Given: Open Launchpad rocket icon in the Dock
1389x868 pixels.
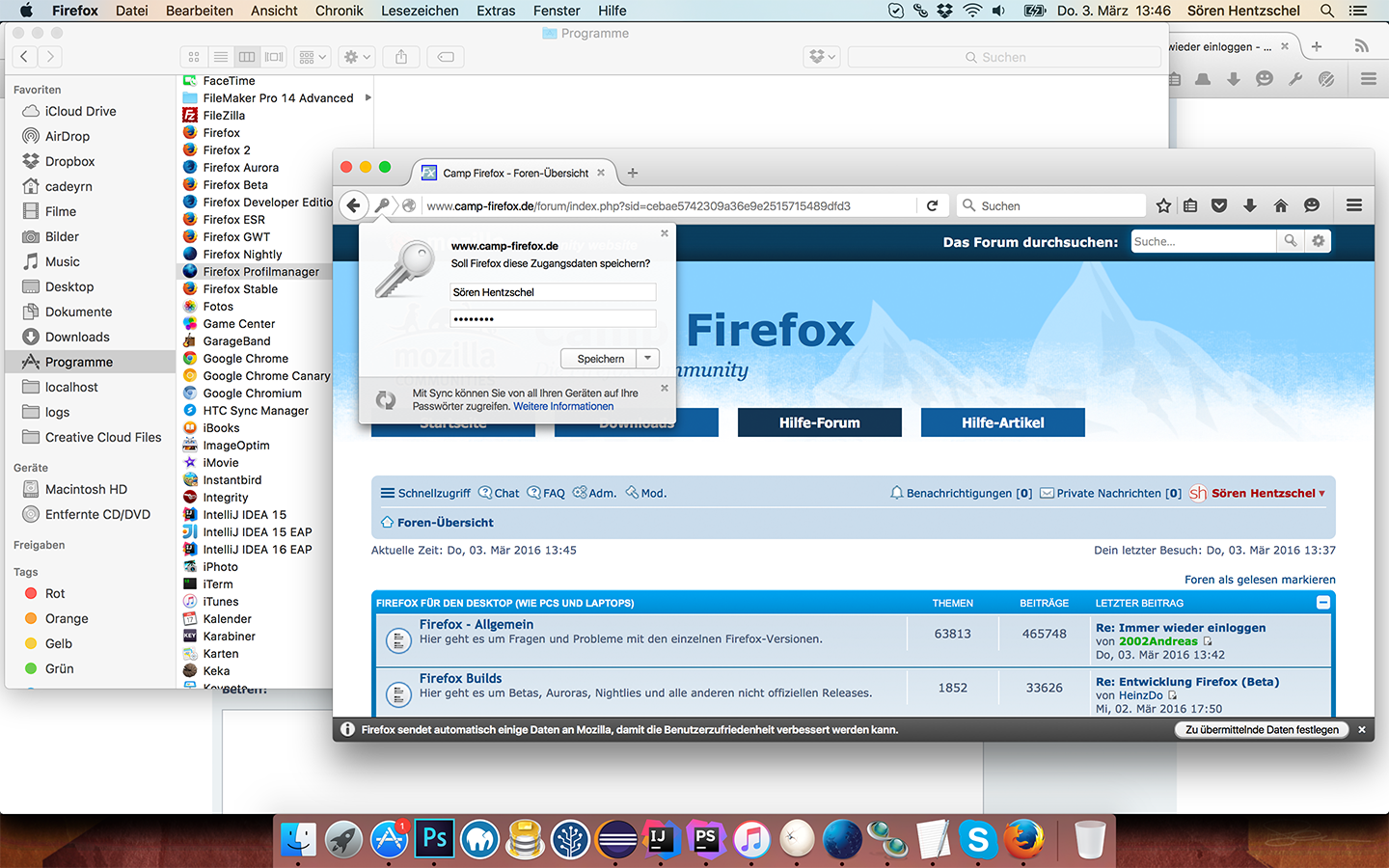Looking at the screenshot, I should coord(343,838).
